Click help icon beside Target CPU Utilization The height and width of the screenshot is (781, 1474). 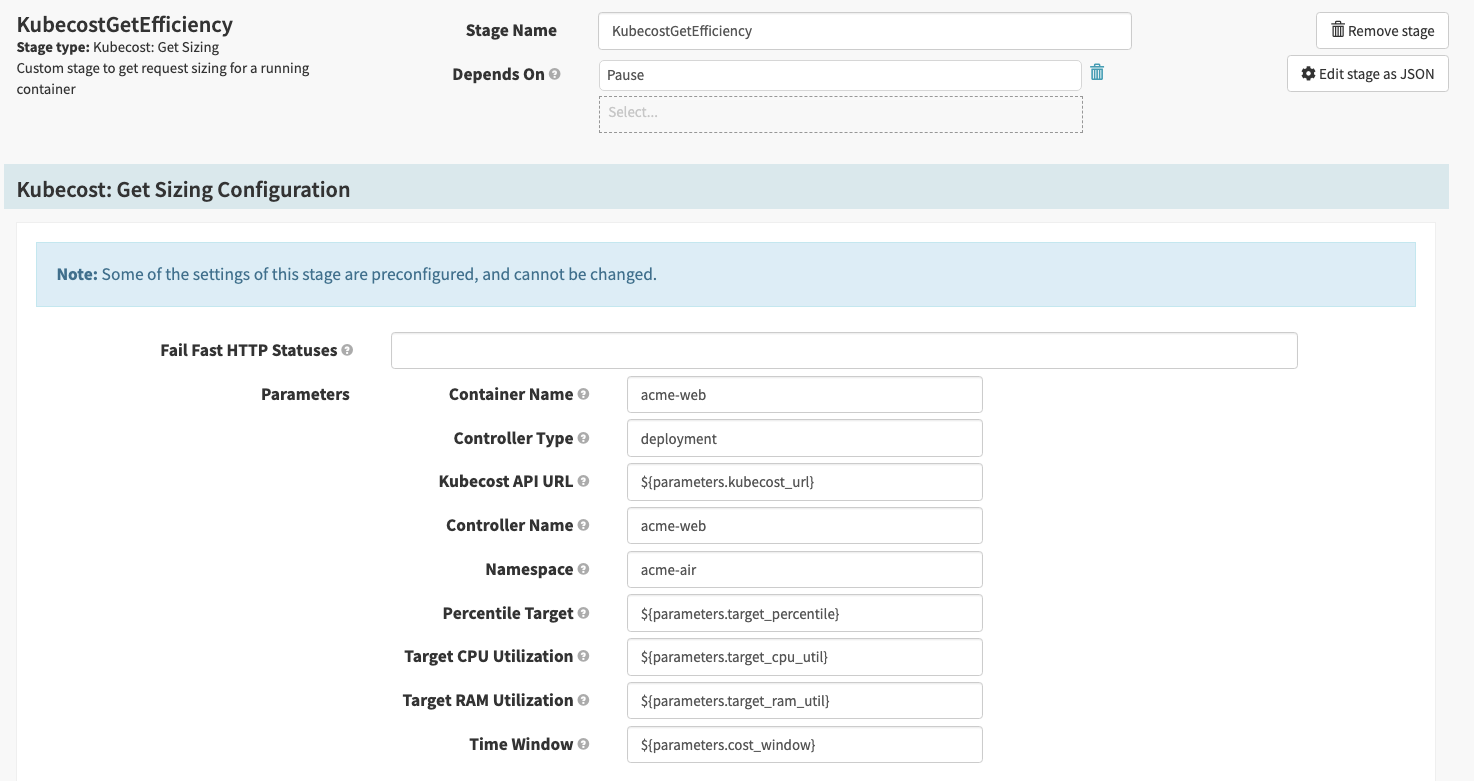point(583,656)
